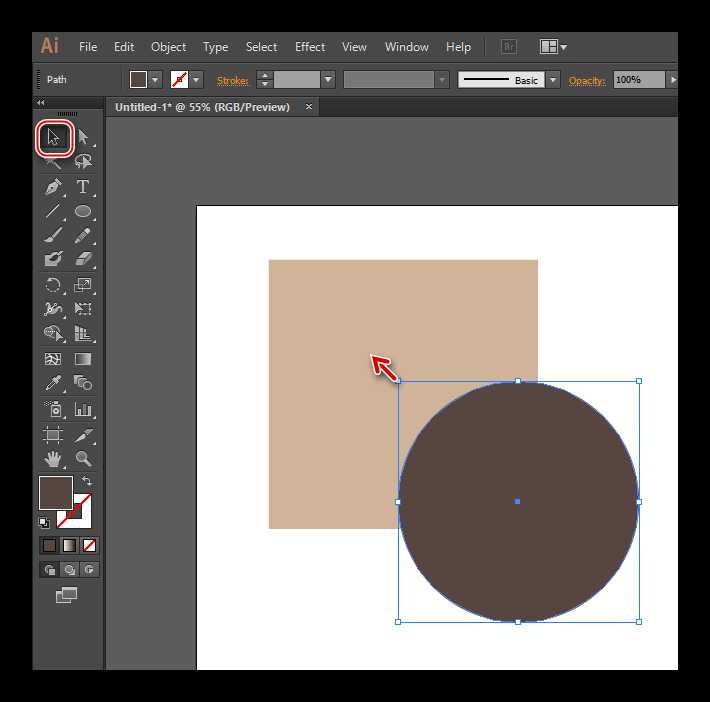Select the Mesh tool
The width and height of the screenshot is (710, 702).
click(53, 360)
